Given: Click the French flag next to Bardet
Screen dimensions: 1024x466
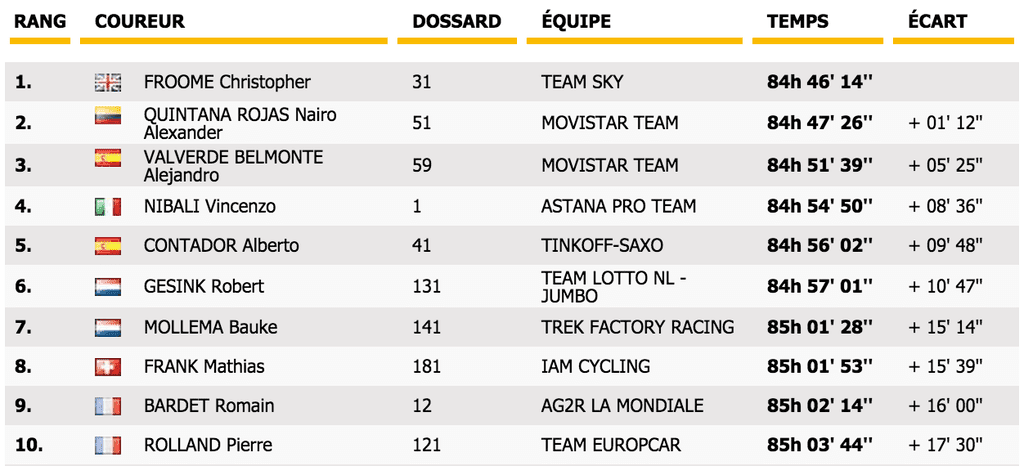Looking at the screenshot, I should [x=107, y=406].
